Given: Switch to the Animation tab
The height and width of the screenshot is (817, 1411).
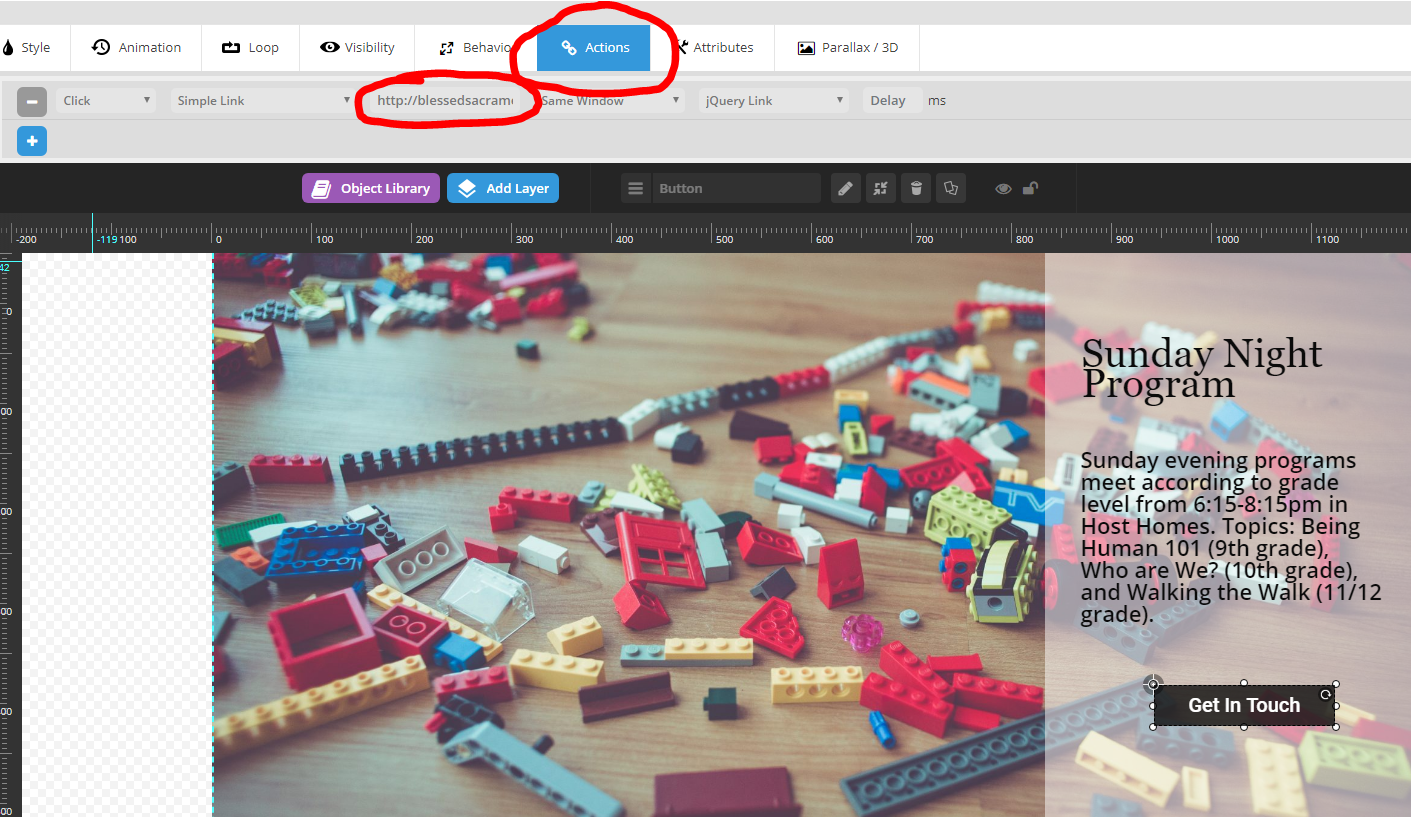Looking at the screenshot, I should coord(137,47).
